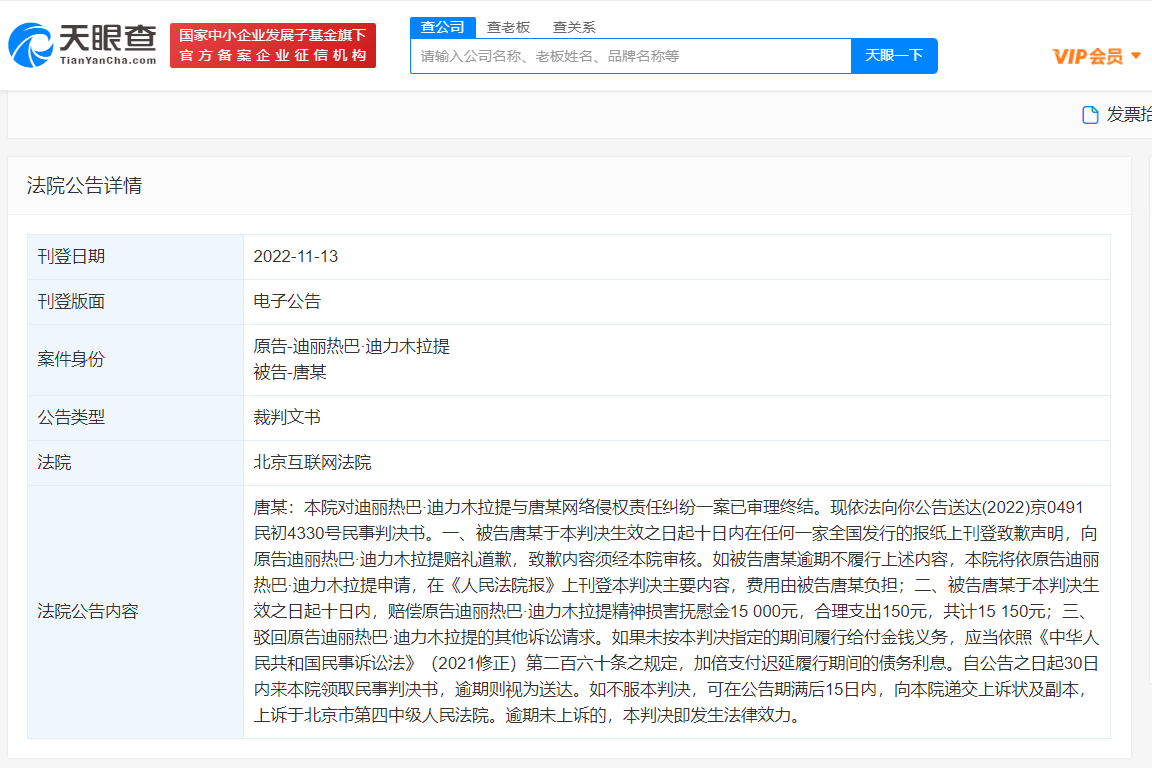Click the 刊登日期 label cell
Viewport: 1152px width, 768px height.
(135, 256)
